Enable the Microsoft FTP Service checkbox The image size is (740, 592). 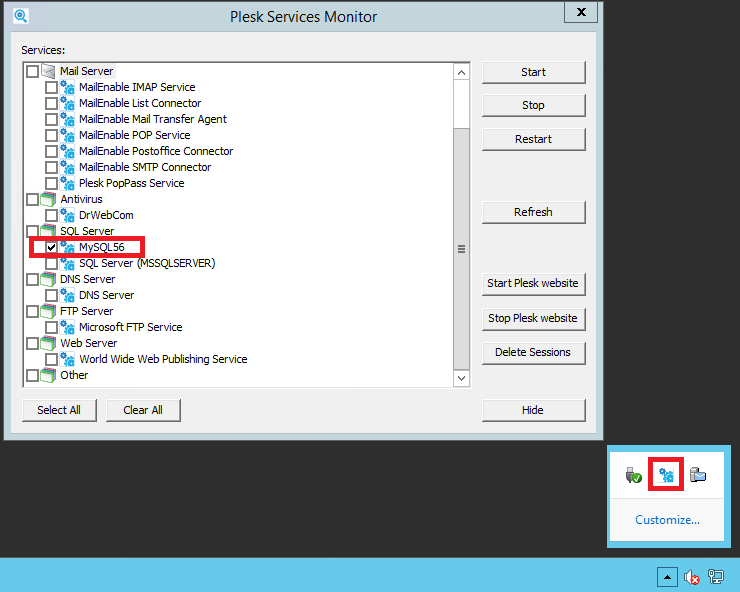pos(52,327)
